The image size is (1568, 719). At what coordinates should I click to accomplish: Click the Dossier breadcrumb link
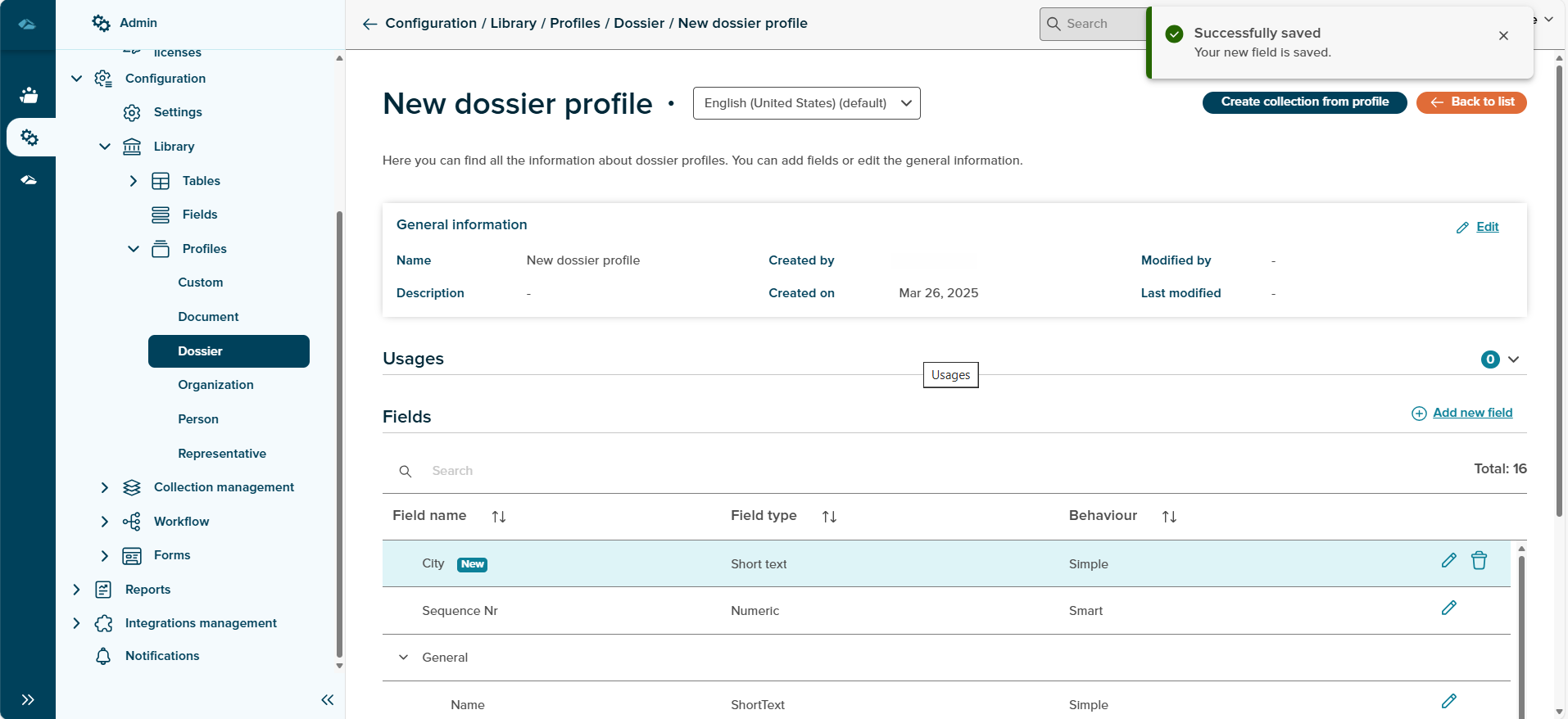click(639, 23)
